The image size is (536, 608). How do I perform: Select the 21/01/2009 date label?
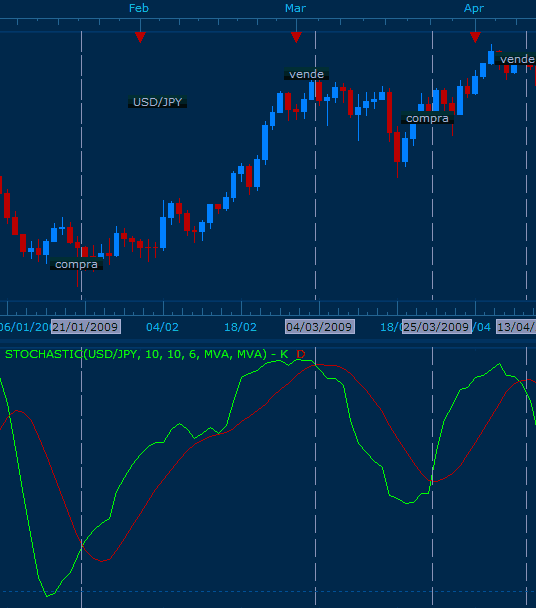click(x=85, y=327)
